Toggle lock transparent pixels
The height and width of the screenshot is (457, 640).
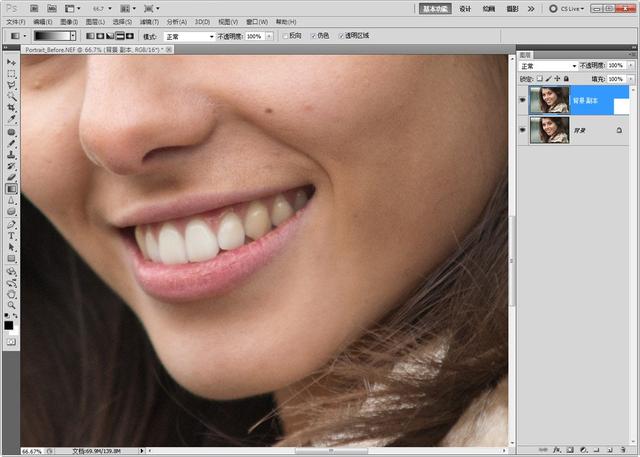540,78
